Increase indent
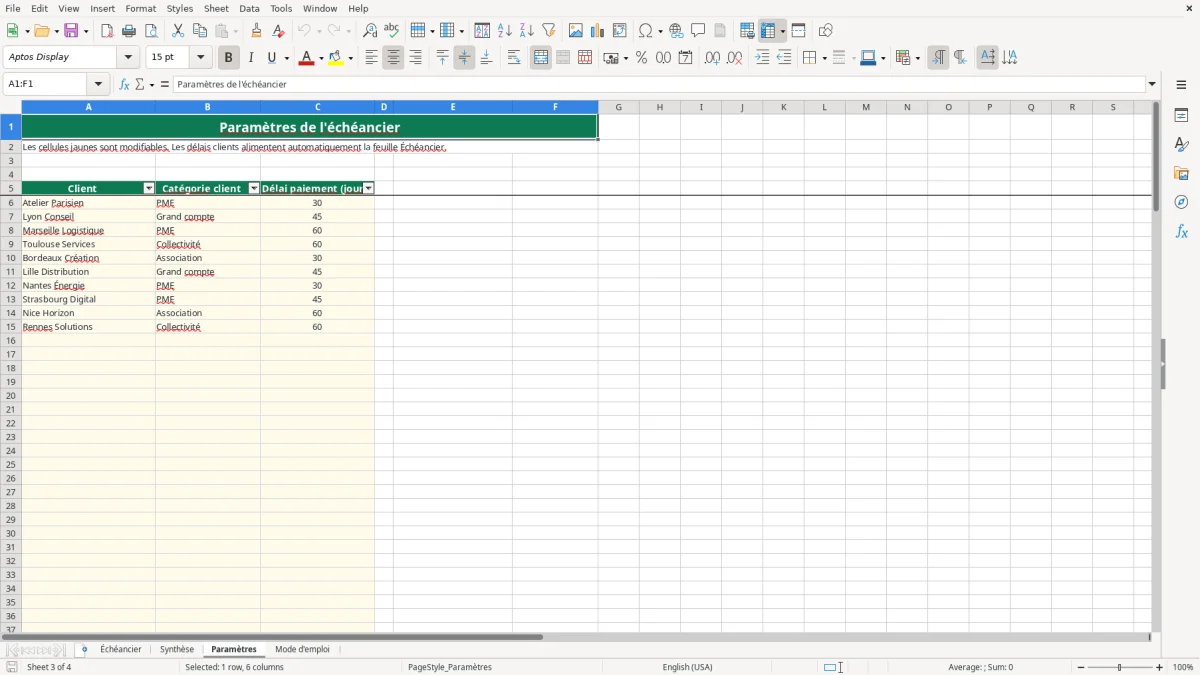This screenshot has width=1200, height=675. pos(762,58)
